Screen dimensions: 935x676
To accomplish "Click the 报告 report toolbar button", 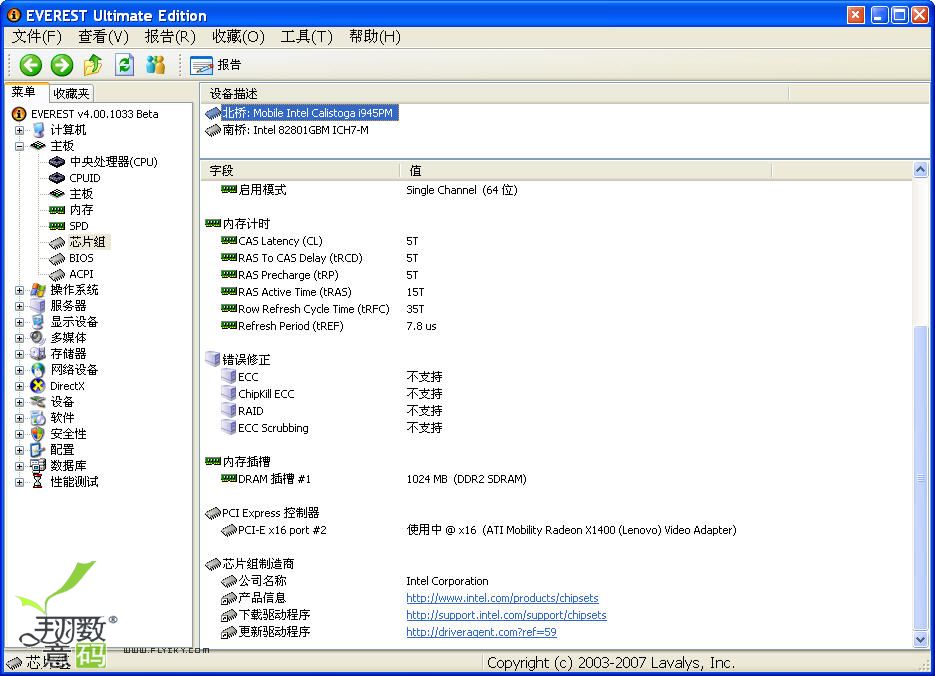I will [216, 65].
